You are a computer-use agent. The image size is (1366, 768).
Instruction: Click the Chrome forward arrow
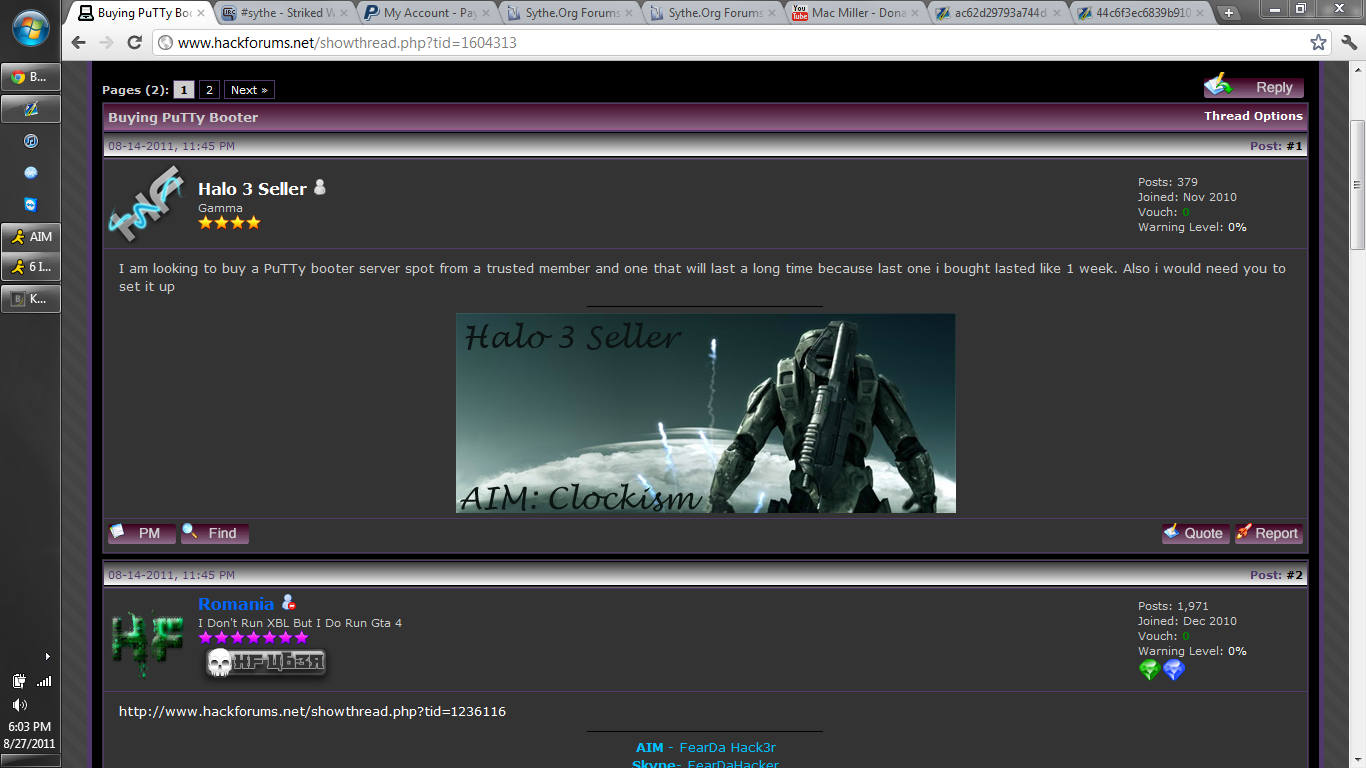106,43
